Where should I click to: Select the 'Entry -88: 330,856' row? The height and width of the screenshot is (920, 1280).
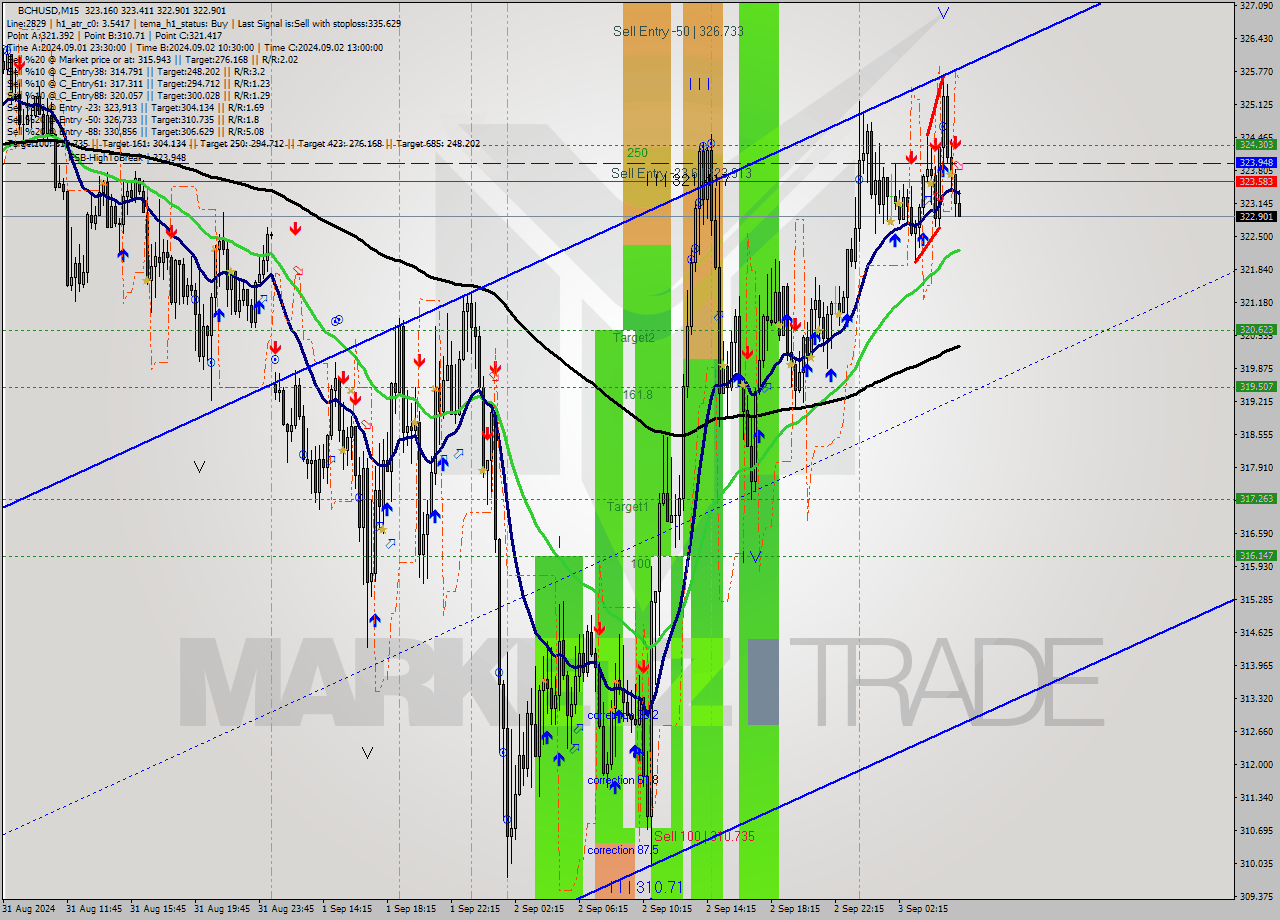135,131
